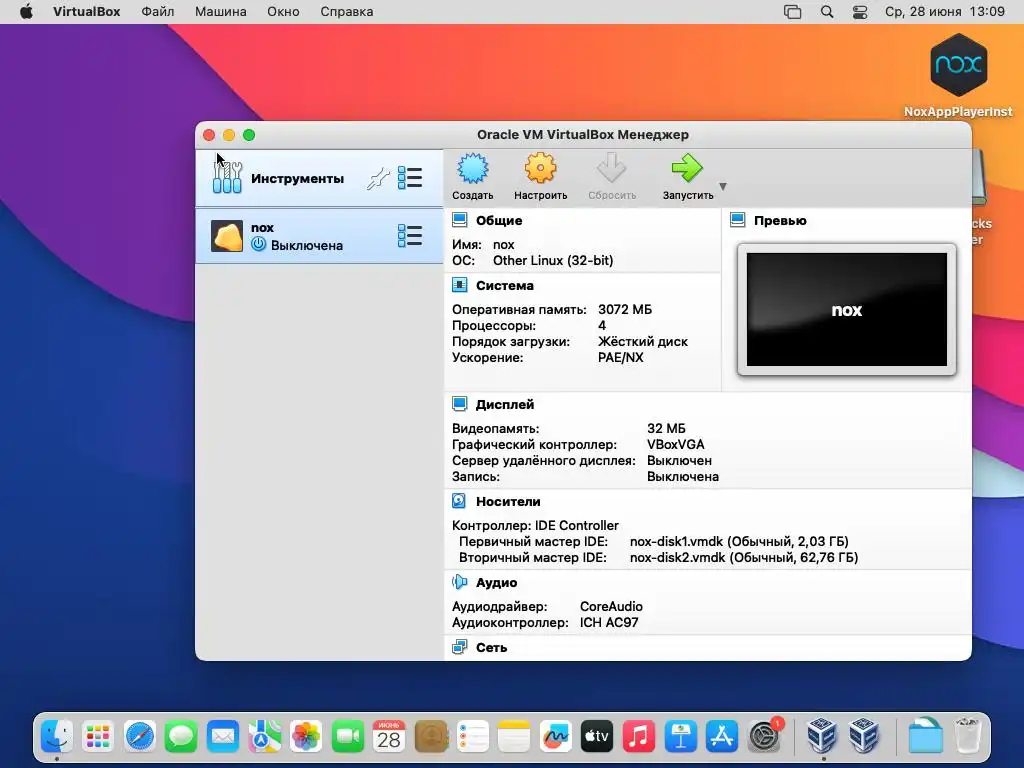The width and height of the screenshot is (1024, 768).
Task: Open Control Center in menu bar
Action: (860, 12)
